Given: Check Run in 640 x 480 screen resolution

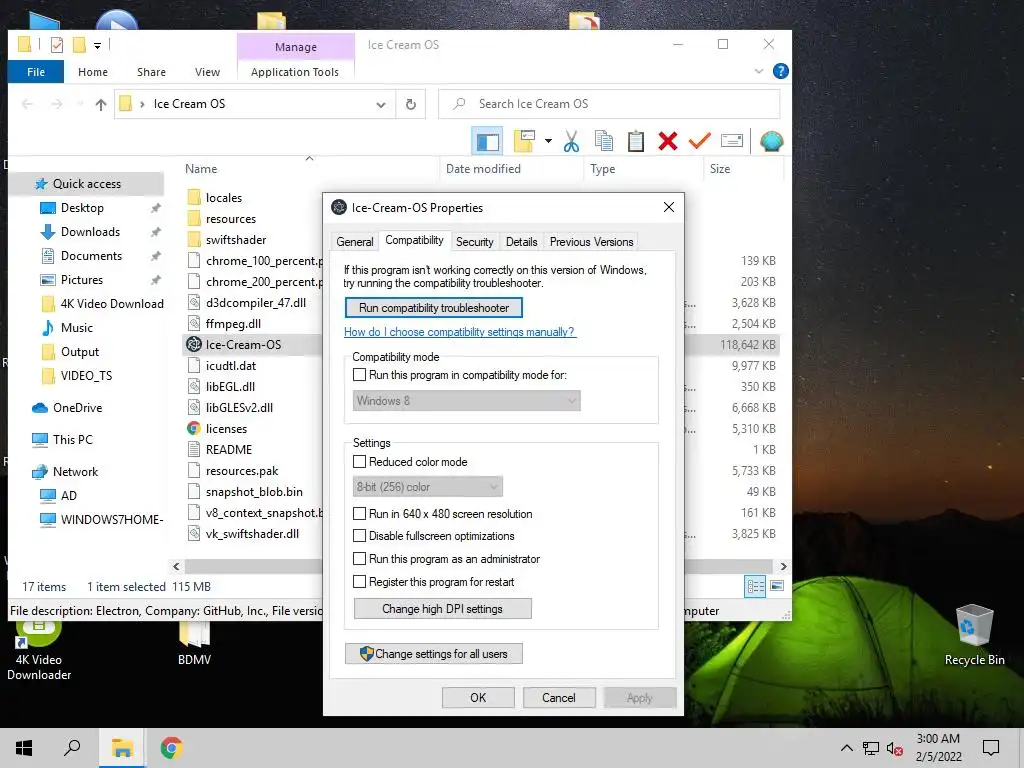Looking at the screenshot, I should (359, 514).
